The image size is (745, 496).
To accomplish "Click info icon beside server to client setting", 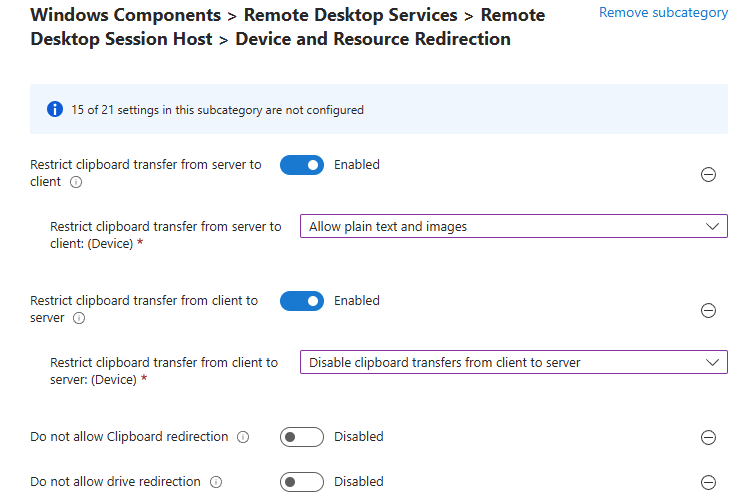I will (x=77, y=182).
